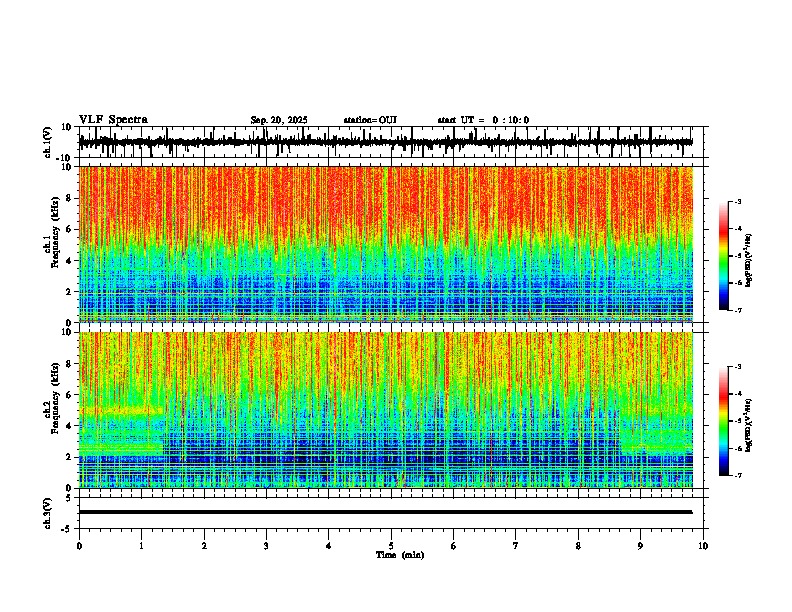792x612 pixels.
Task: Click the "ch.1(V)" axis label
Action: 48,142
